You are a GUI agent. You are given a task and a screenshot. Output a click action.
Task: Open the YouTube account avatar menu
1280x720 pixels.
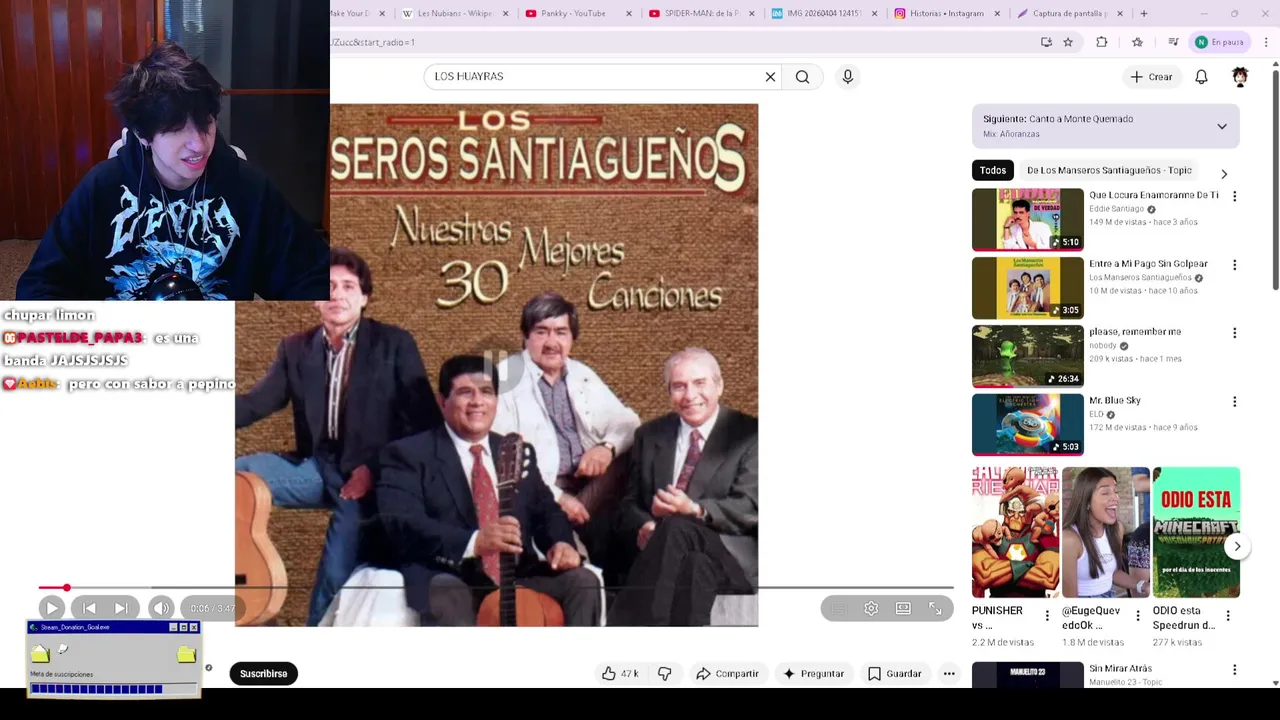click(x=1240, y=77)
